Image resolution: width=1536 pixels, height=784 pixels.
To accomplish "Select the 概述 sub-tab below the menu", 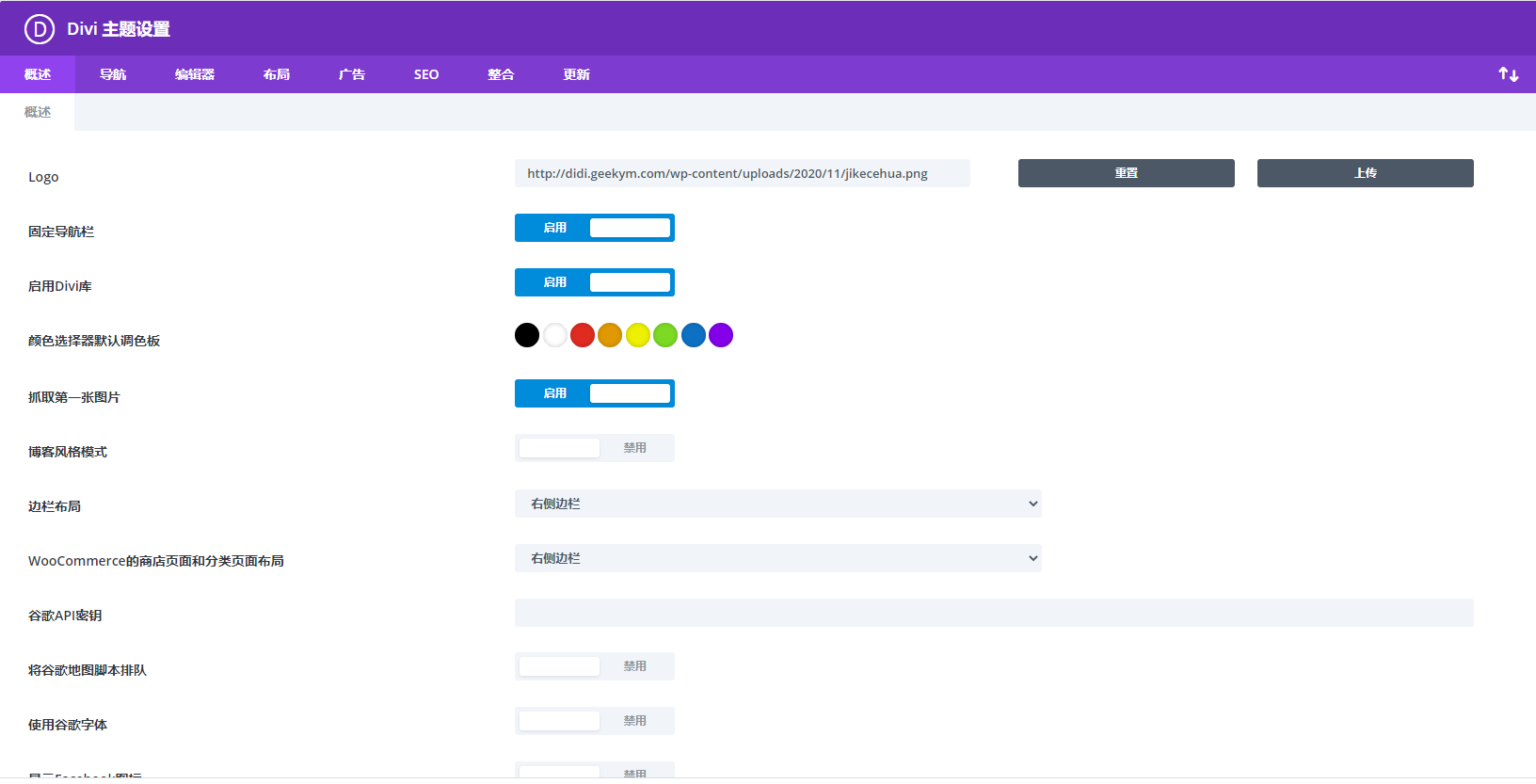I will coord(38,112).
